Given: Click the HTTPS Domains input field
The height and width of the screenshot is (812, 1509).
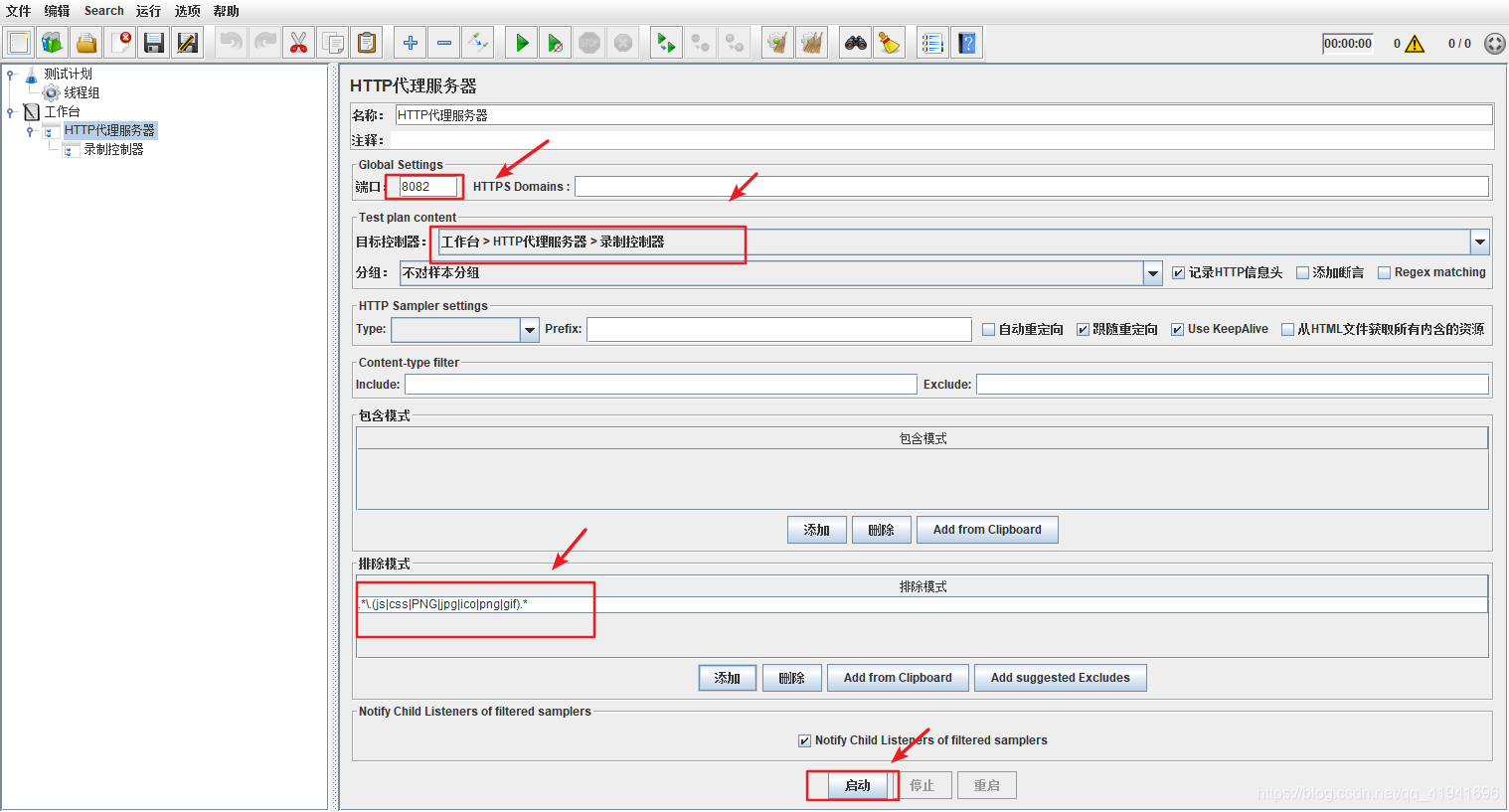Looking at the screenshot, I should click(x=1032, y=187).
